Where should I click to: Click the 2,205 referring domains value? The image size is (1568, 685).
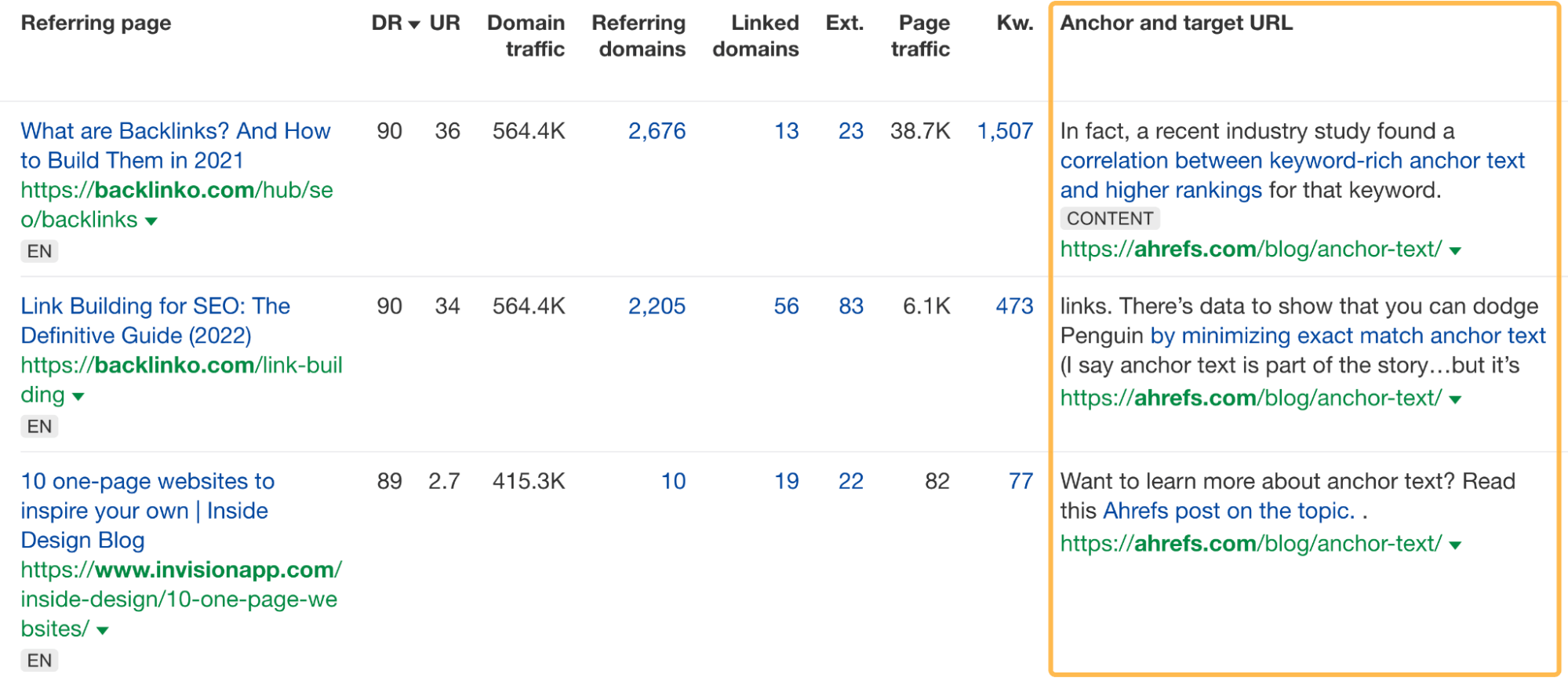point(657,306)
